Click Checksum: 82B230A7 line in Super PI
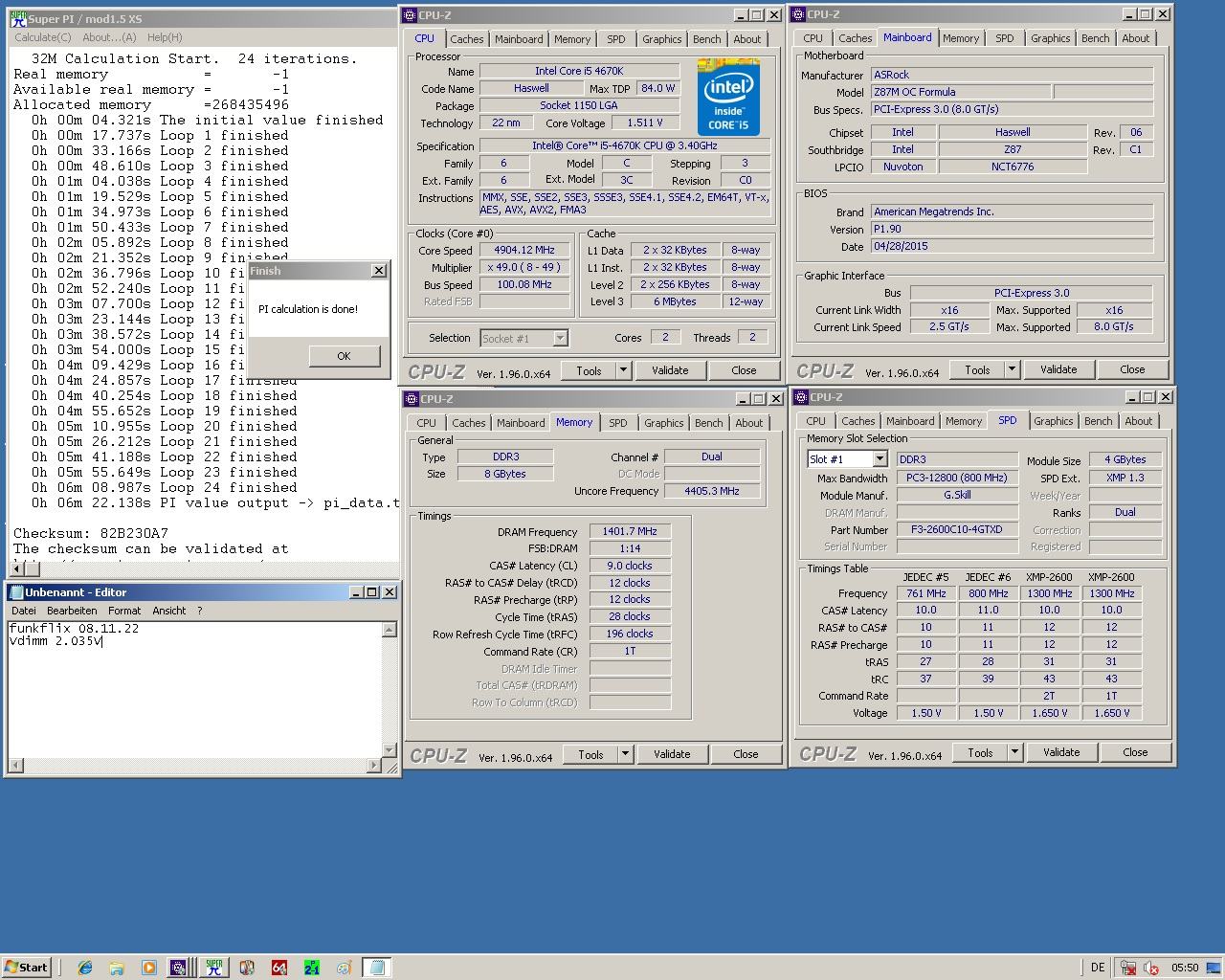The image size is (1225, 980). tap(91, 533)
